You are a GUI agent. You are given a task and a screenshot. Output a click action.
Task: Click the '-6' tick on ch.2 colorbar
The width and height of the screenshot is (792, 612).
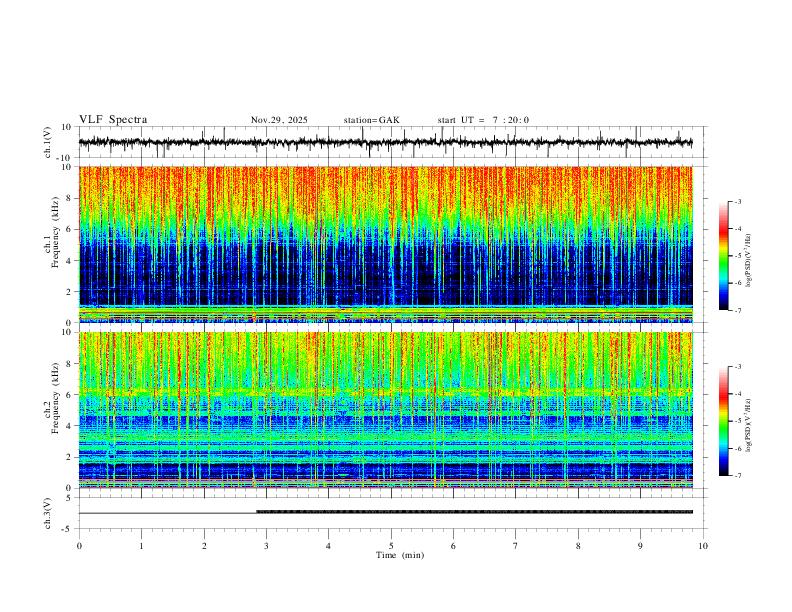[x=738, y=448]
